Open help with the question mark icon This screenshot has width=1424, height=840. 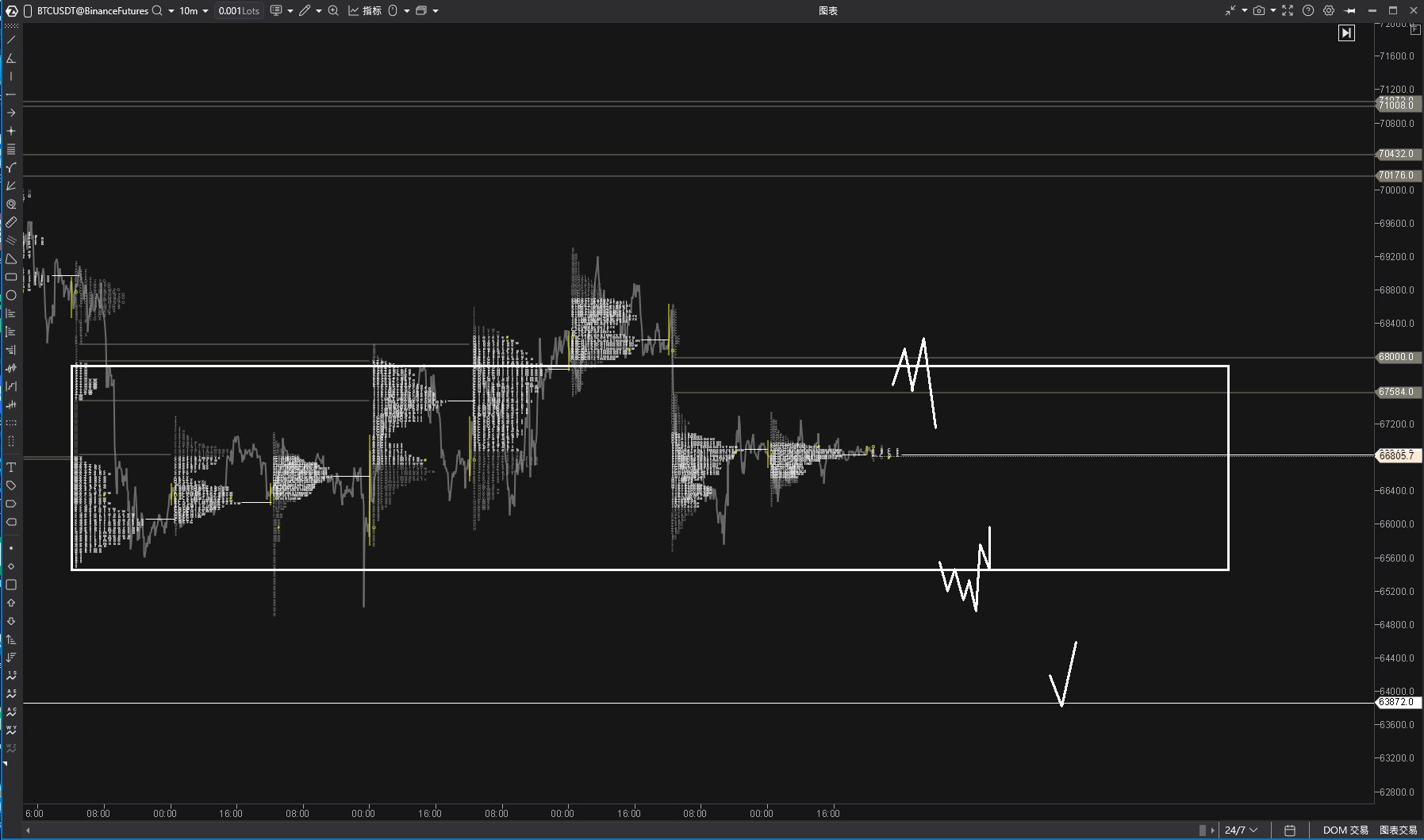[x=1308, y=10]
